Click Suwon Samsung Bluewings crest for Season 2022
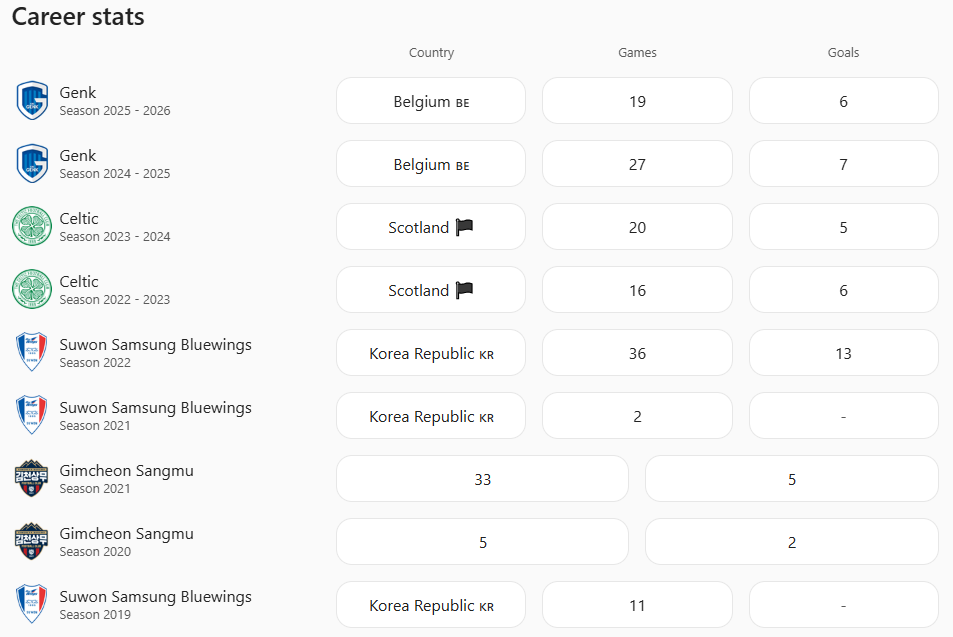 pyautogui.click(x=32, y=353)
